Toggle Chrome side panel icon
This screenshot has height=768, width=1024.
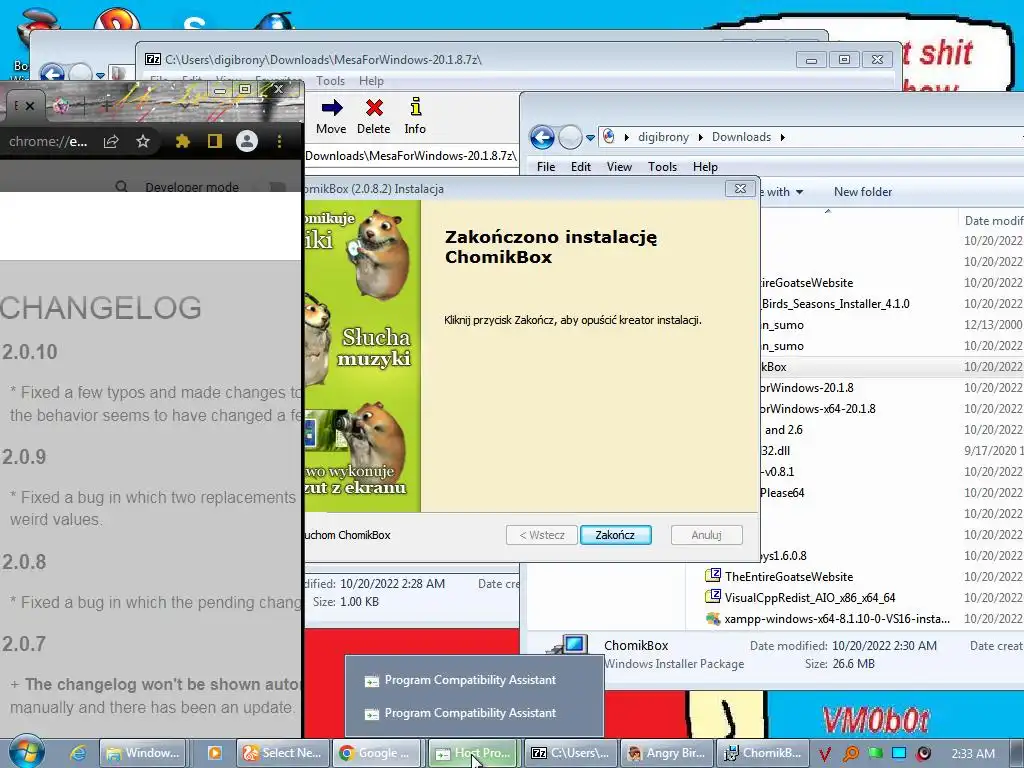[215, 142]
